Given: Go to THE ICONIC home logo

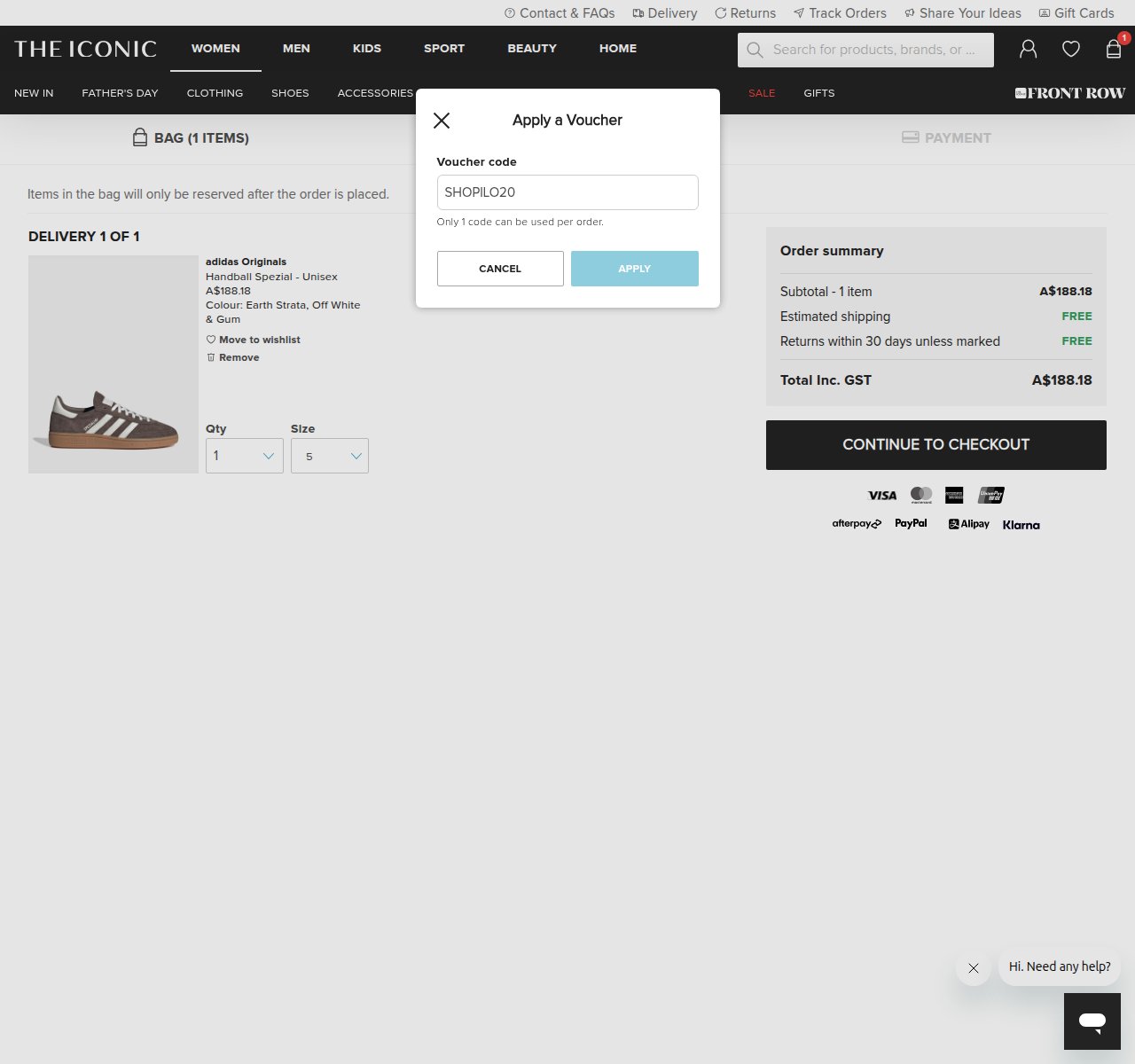Looking at the screenshot, I should pyautogui.click(x=85, y=49).
